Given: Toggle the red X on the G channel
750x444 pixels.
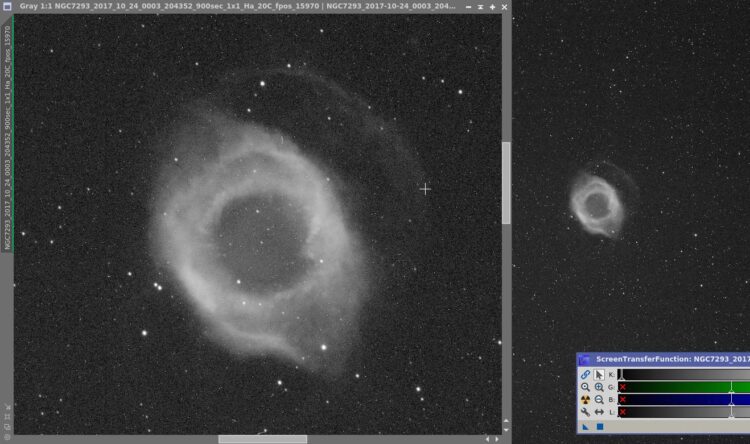Looking at the screenshot, I should tap(622, 387).
